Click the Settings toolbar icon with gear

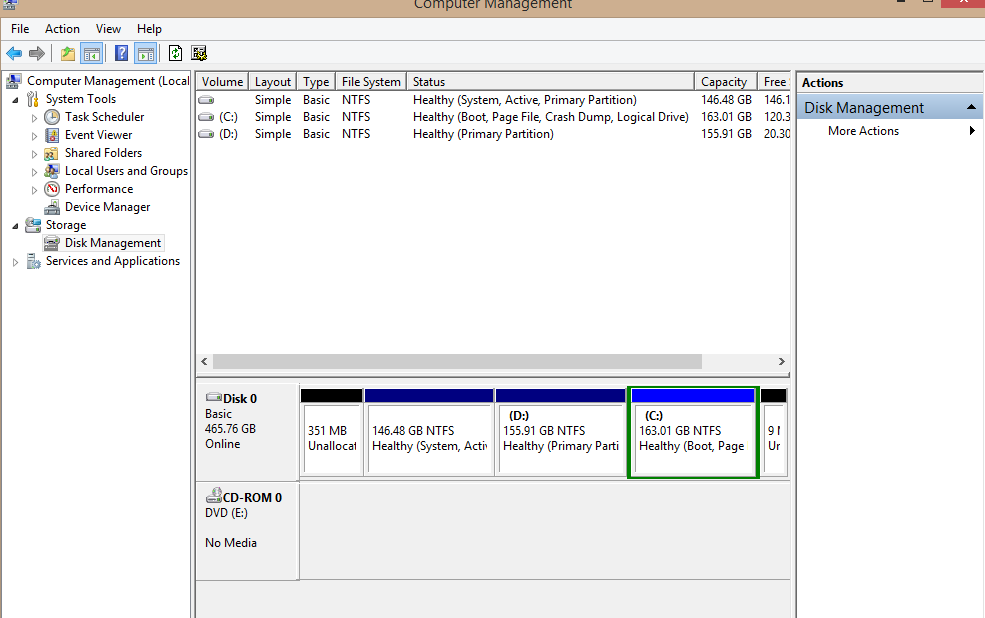199,54
